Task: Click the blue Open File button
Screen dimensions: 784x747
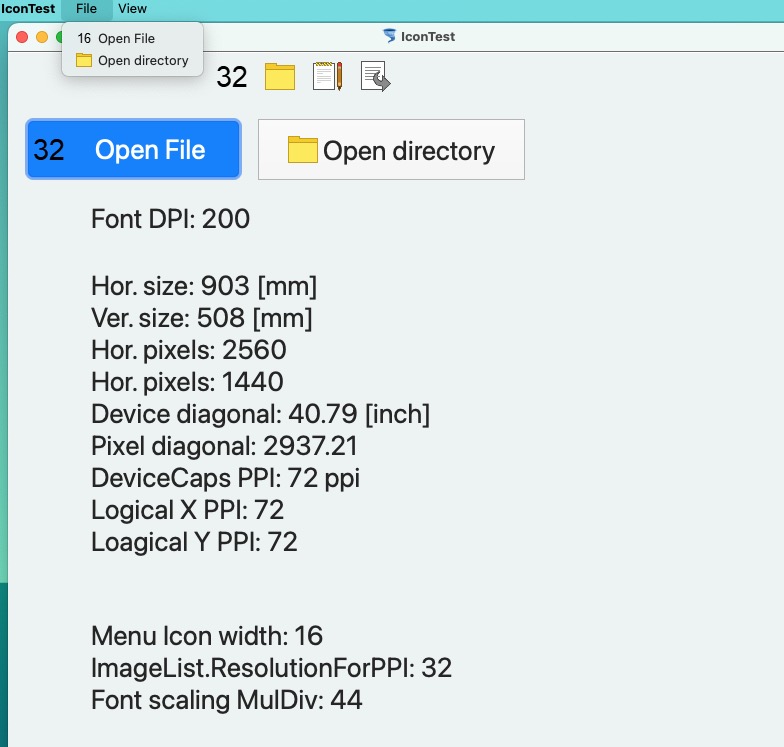Action: [134, 149]
